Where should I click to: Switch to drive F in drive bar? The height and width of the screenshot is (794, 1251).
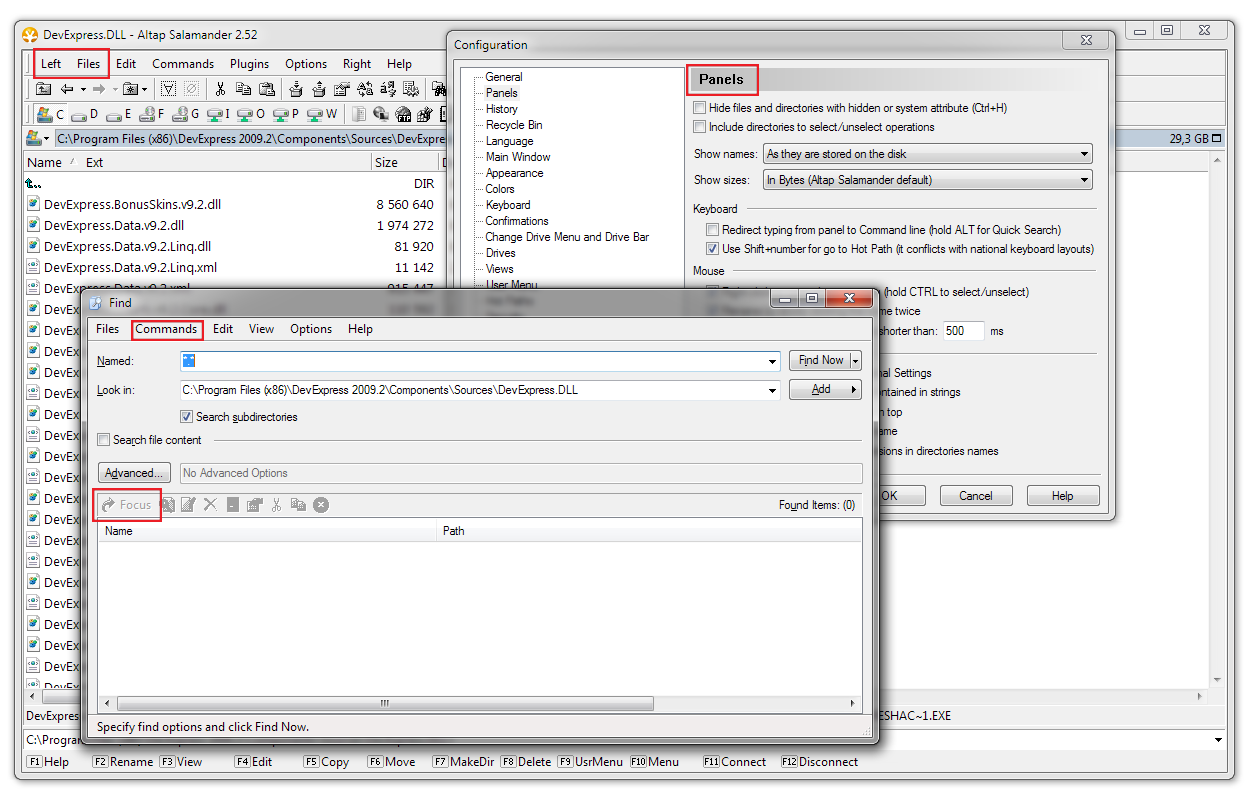(152, 114)
